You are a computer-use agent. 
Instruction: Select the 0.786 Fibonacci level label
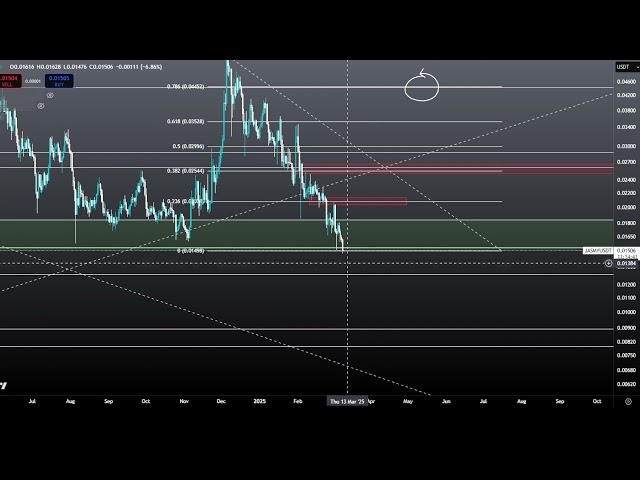point(186,87)
